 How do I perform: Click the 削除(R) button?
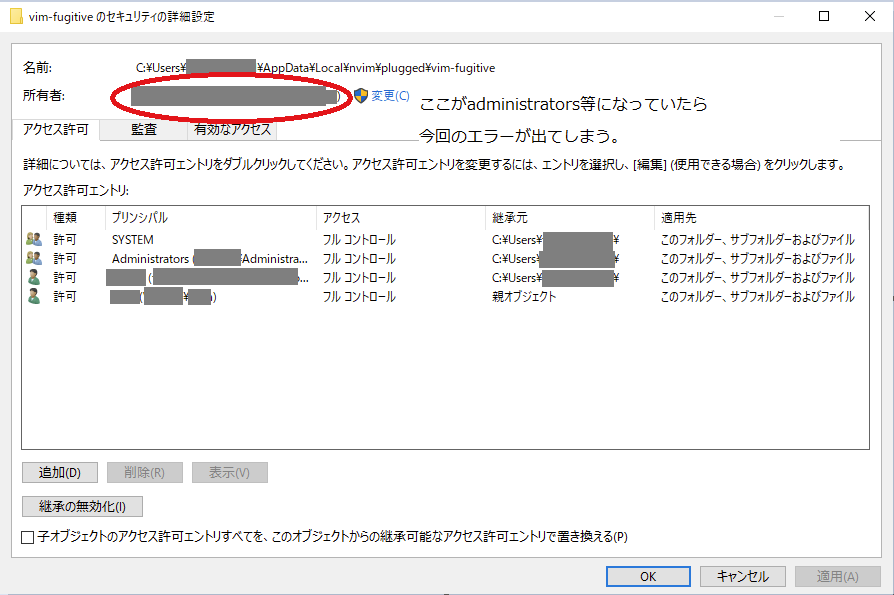(145, 472)
